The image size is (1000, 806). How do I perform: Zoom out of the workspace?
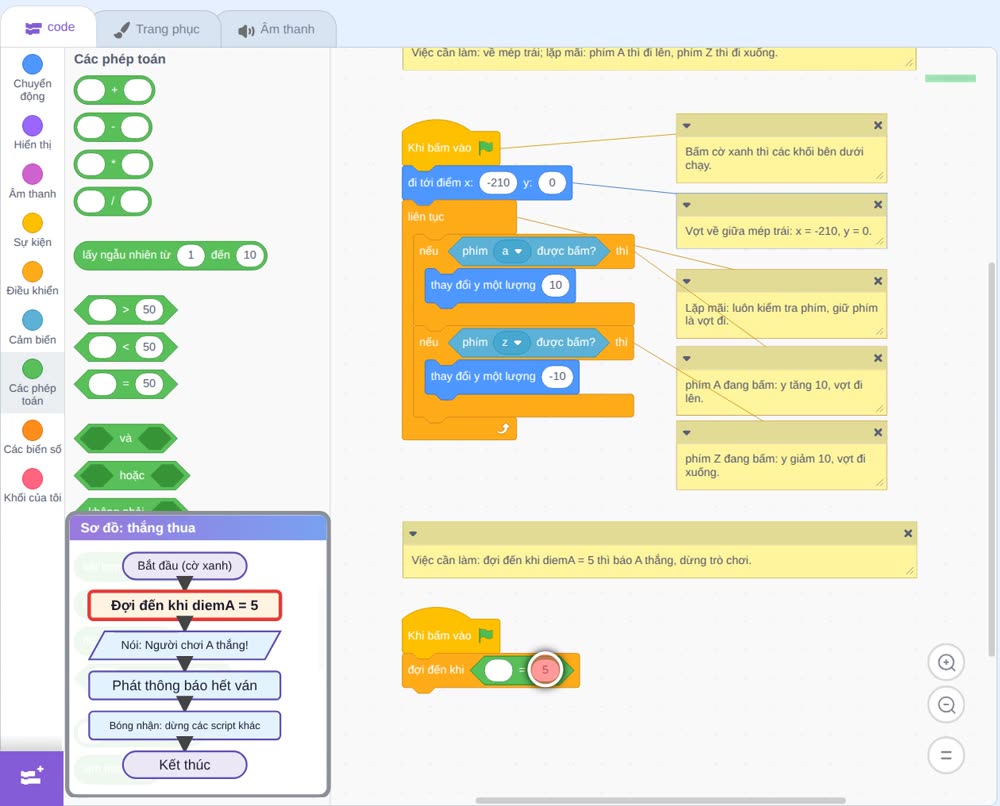[x=946, y=705]
